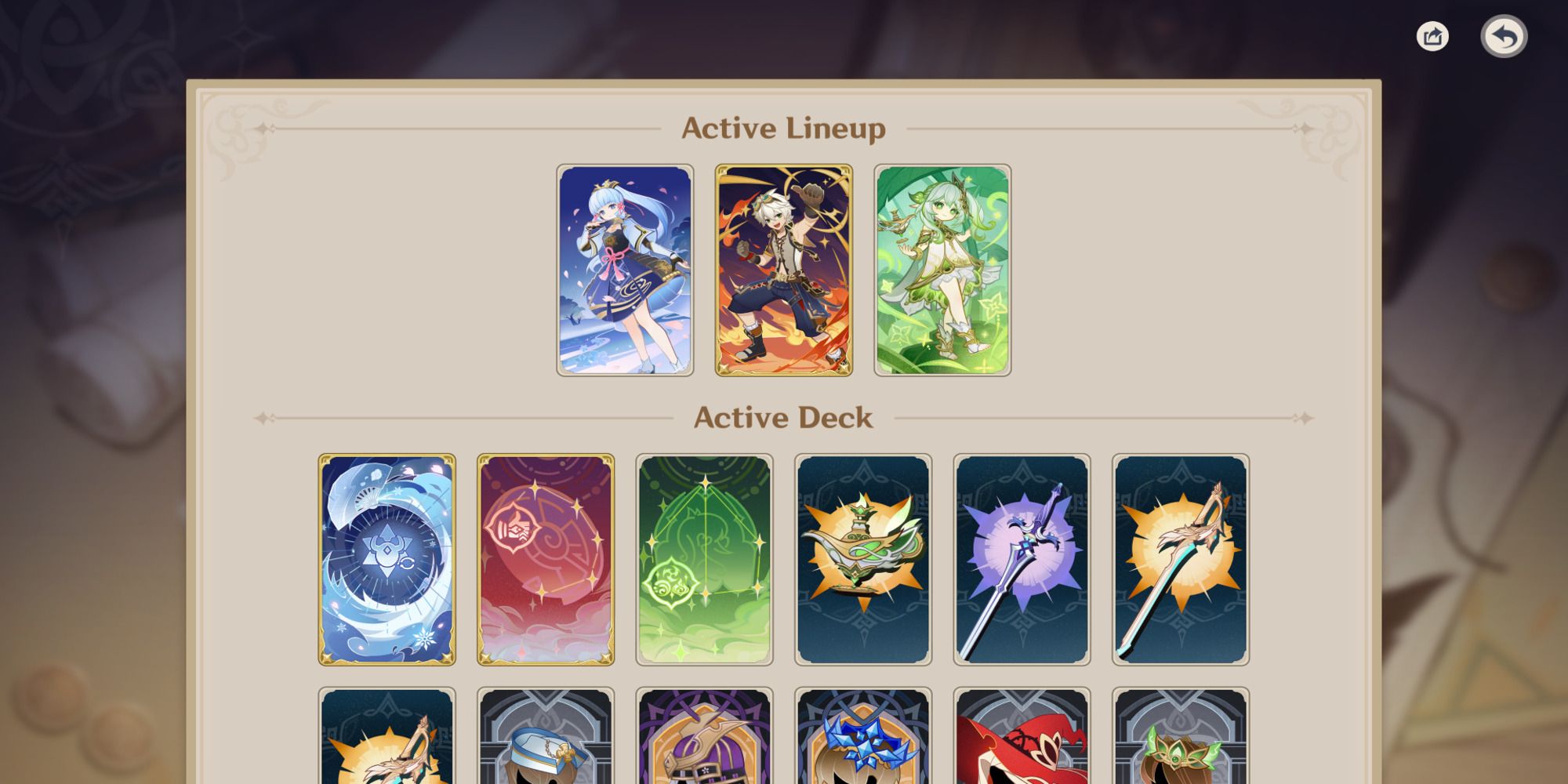The width and height of the screenshot is (1568, 784).
Task: Select the golden sword weapon card
Action: coord(1181,560)
